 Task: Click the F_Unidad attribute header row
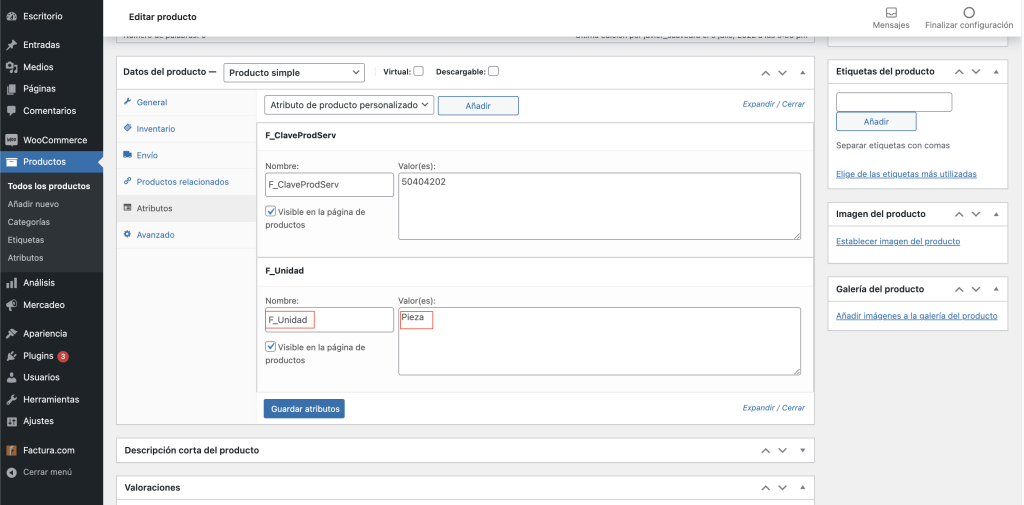[x=535, y=270]
